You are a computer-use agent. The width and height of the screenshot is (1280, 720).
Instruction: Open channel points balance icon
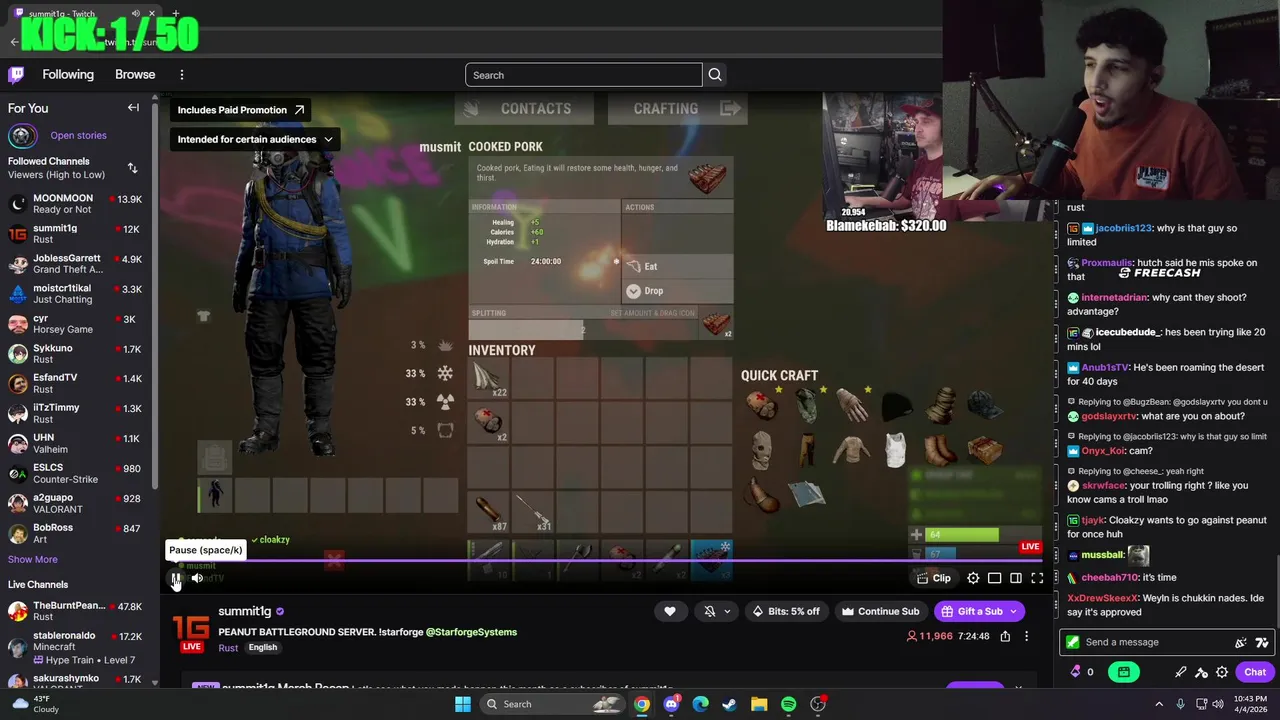coord(1082,672)
